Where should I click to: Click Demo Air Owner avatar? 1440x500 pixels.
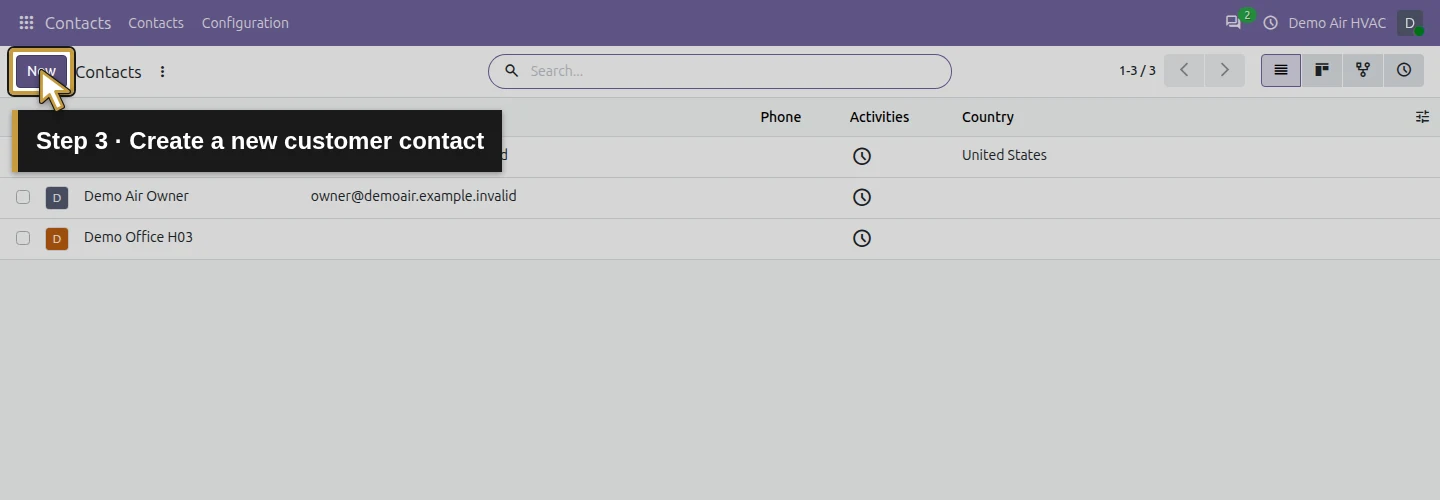[57, 197]
